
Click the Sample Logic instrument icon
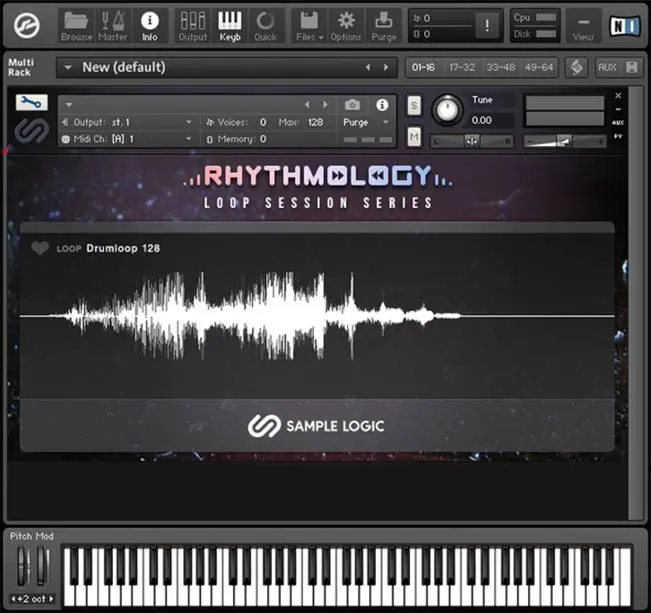click(x=32, y=130)
